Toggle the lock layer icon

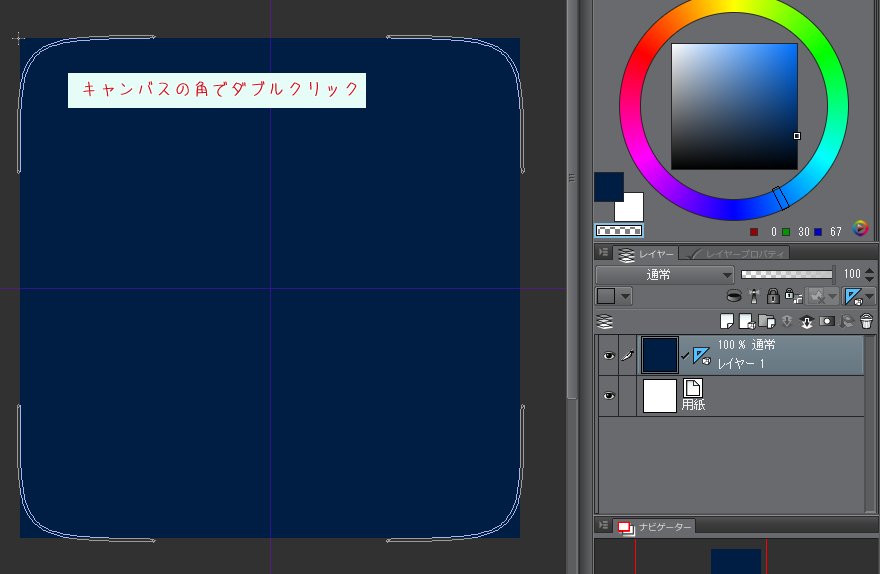(x=772, y=296)
